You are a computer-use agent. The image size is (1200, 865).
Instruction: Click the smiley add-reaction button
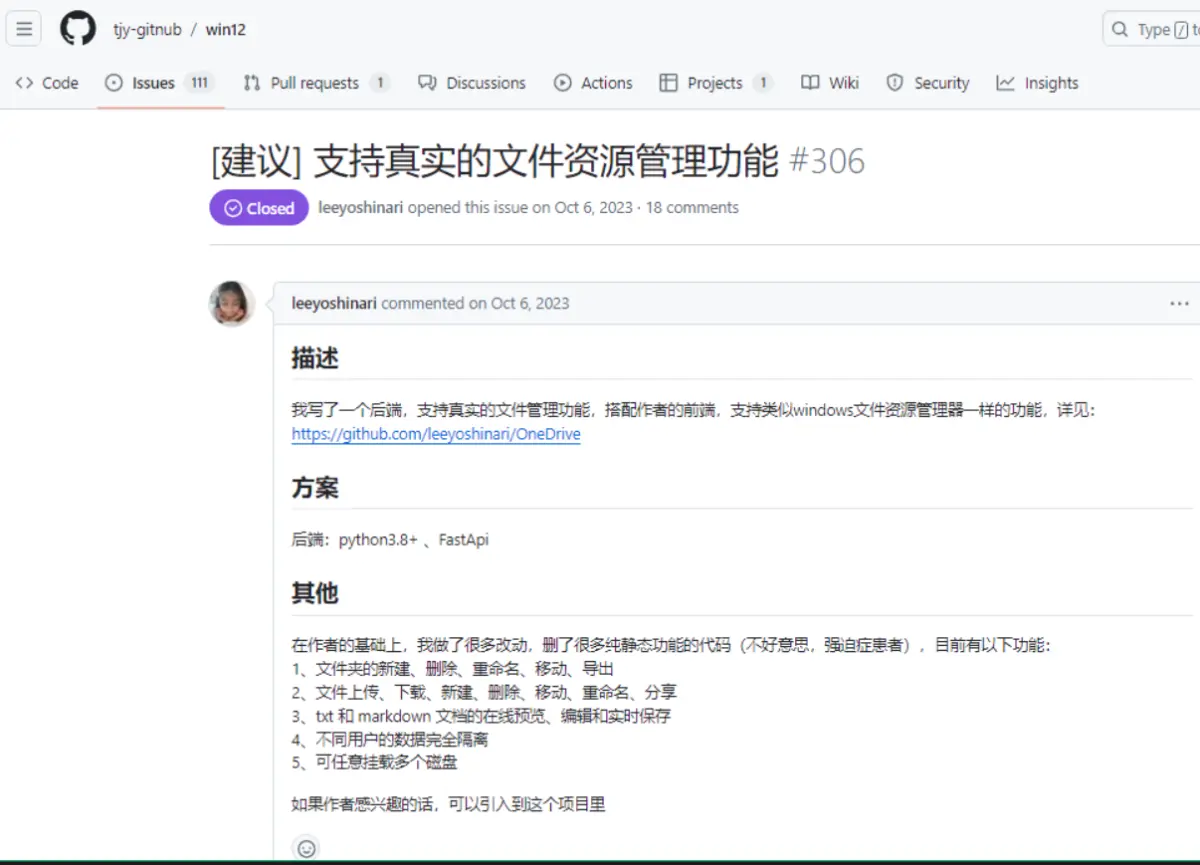[306, 848]
